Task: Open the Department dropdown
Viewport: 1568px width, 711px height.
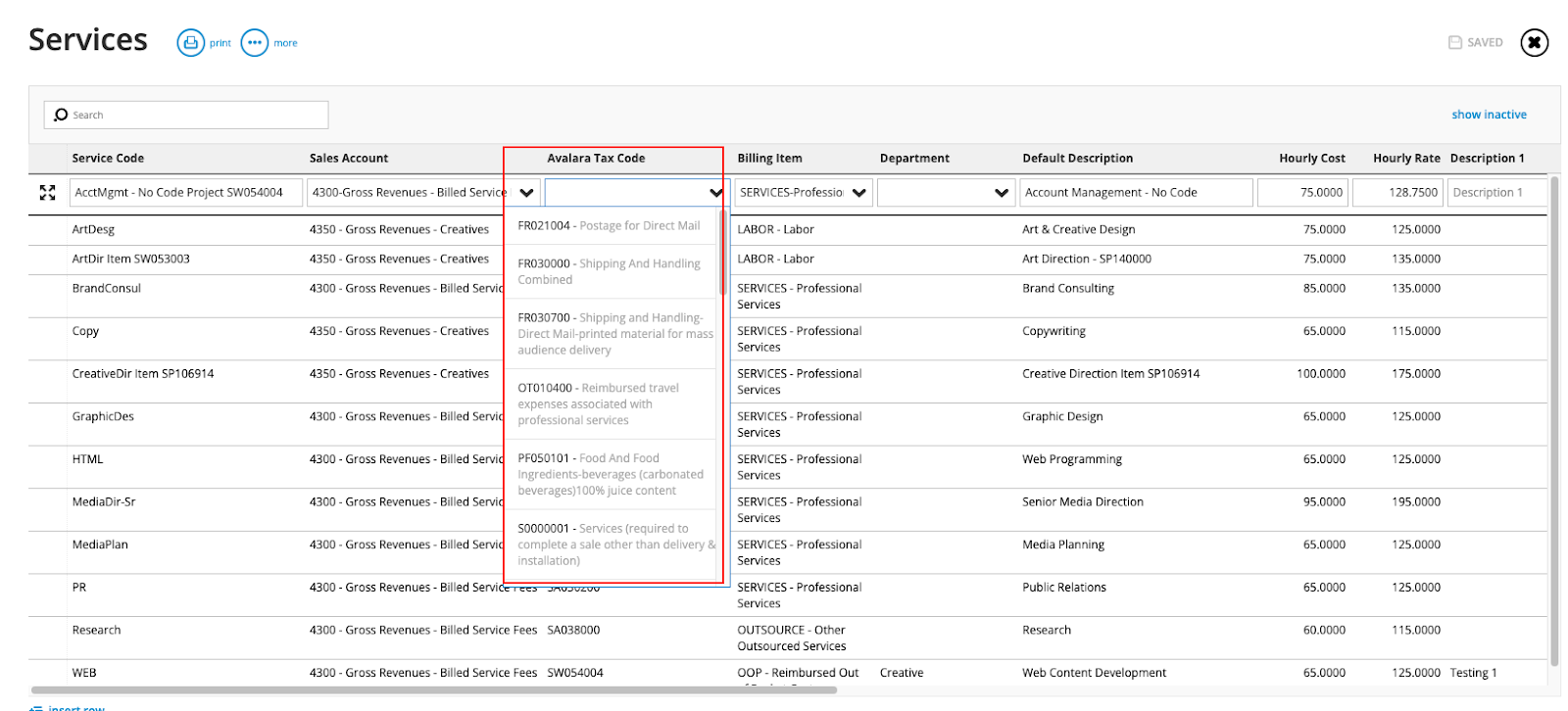Action: click(x=1001, y=193)
